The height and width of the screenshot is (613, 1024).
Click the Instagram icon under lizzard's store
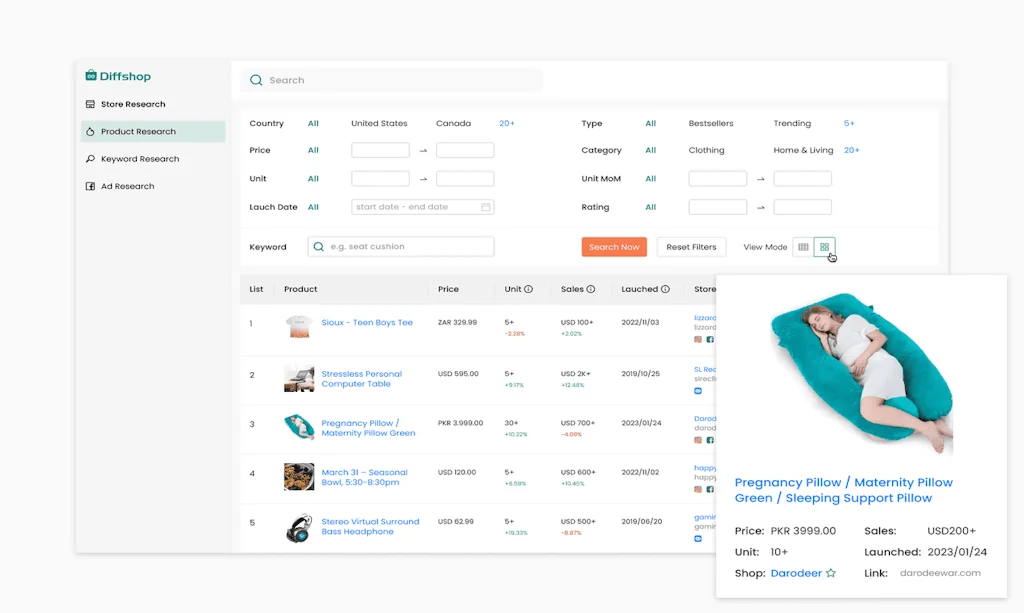[x=700, y=339]
